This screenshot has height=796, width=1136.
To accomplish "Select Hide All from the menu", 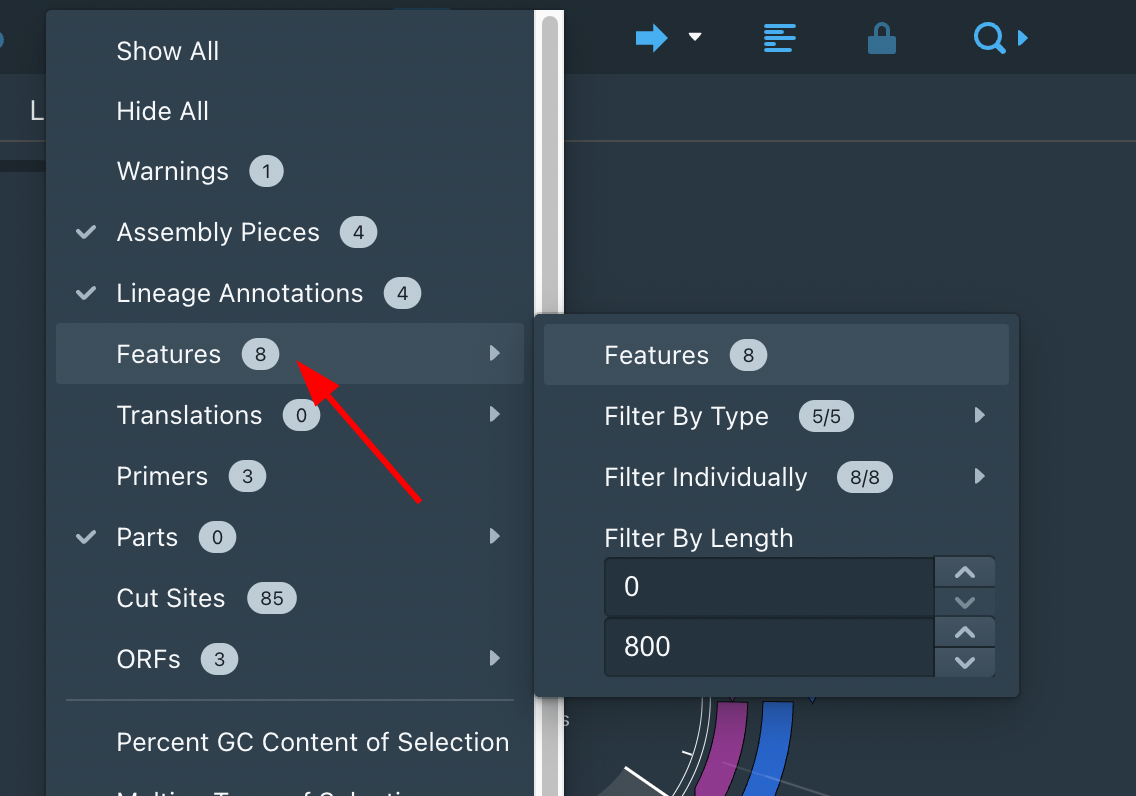I will [162, 111].
